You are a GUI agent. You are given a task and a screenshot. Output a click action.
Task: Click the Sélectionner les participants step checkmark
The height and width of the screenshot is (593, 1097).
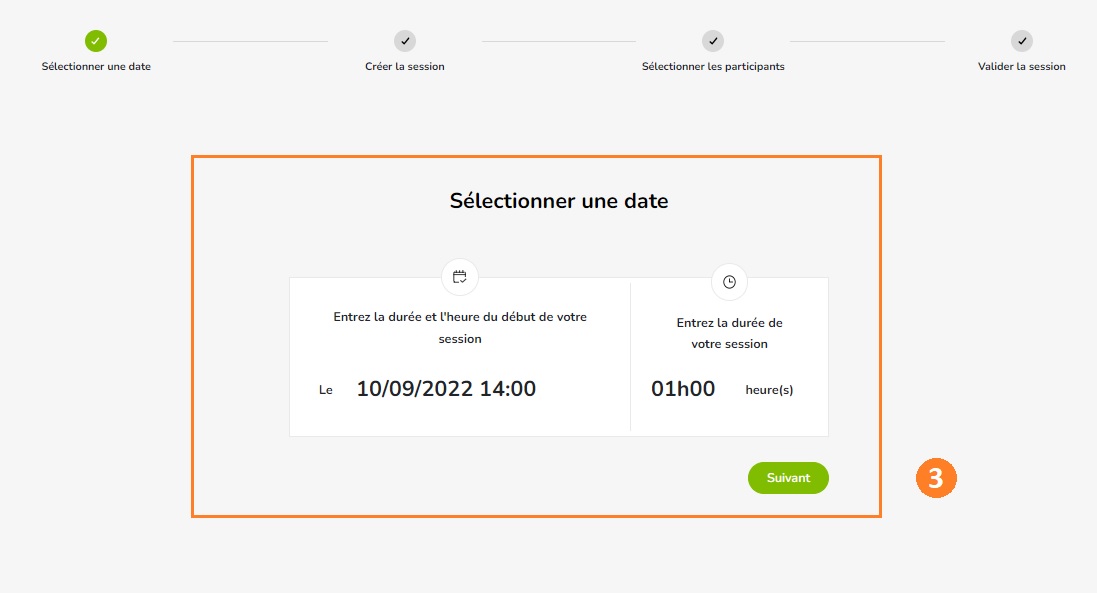[713, 41]
